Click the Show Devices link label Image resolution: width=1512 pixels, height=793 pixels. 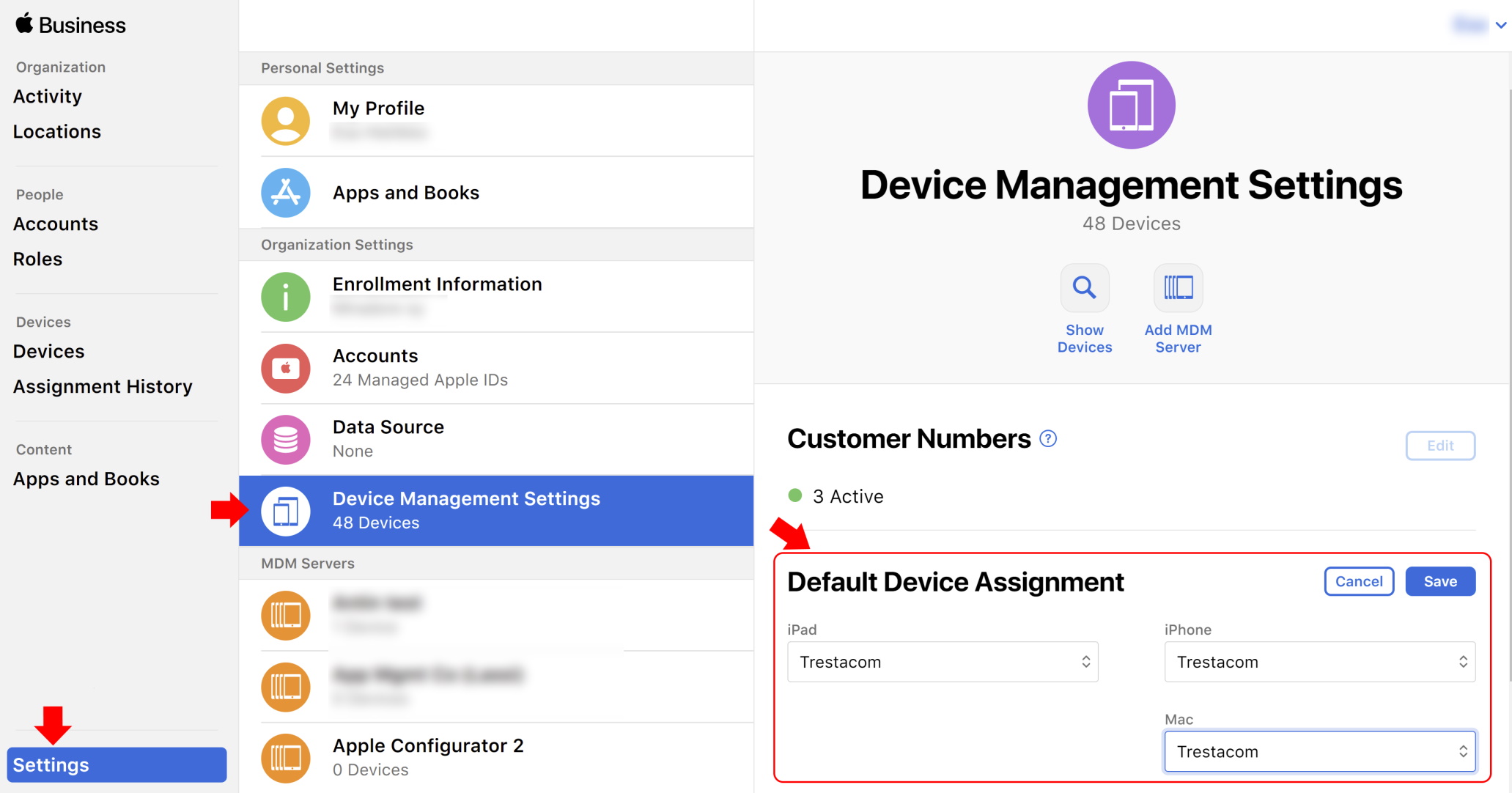click(1085, 339)
